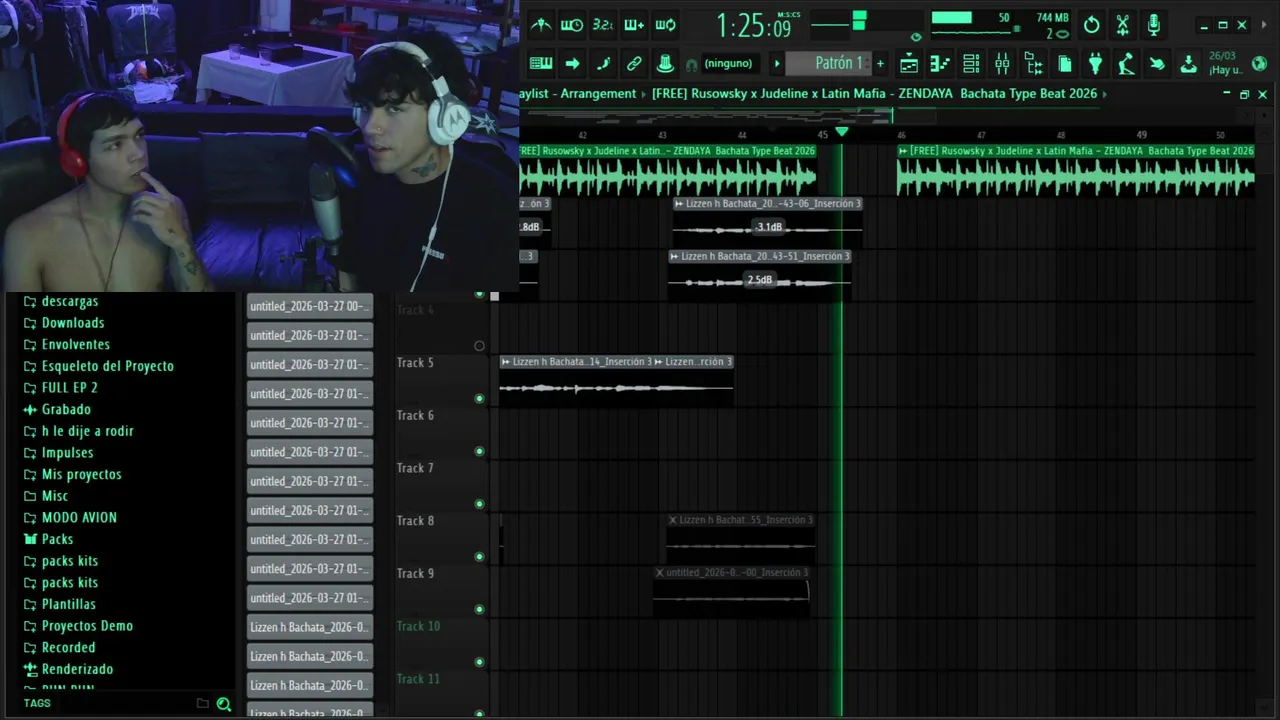Toggle loop recording icon

(x=665, y=25)
